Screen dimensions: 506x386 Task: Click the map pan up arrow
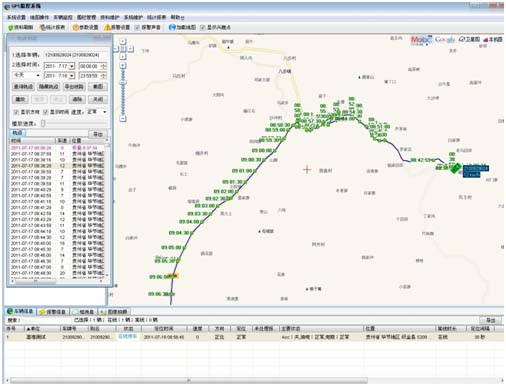coord(123,41)
